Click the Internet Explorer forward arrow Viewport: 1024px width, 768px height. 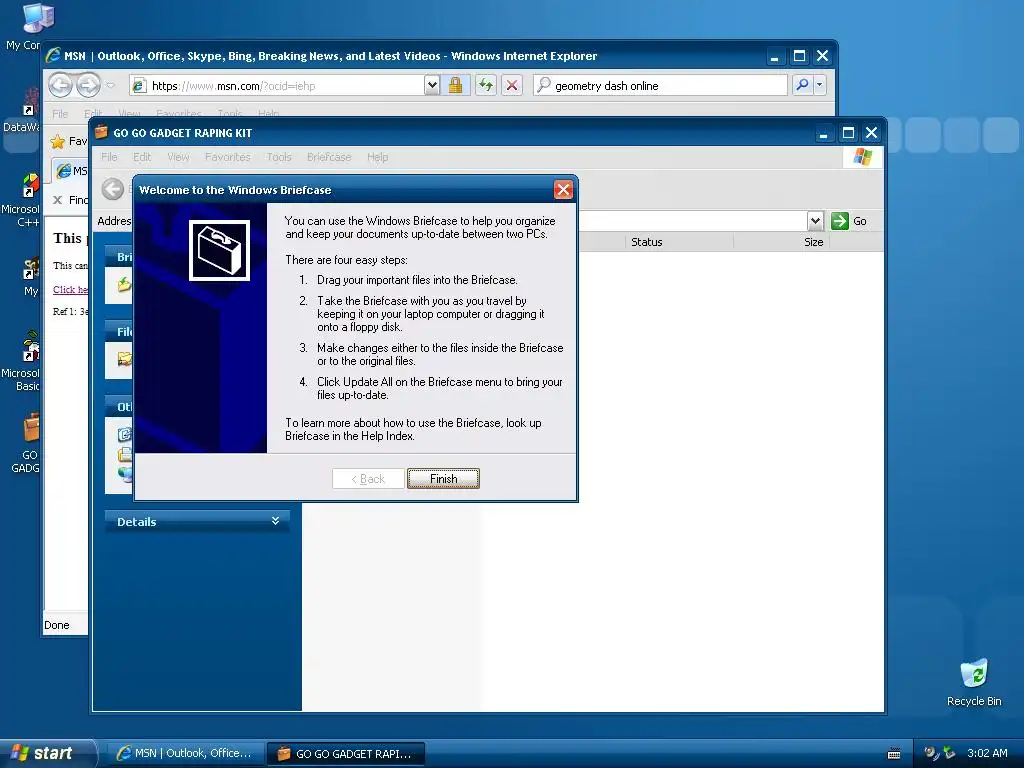pos(88,85)
